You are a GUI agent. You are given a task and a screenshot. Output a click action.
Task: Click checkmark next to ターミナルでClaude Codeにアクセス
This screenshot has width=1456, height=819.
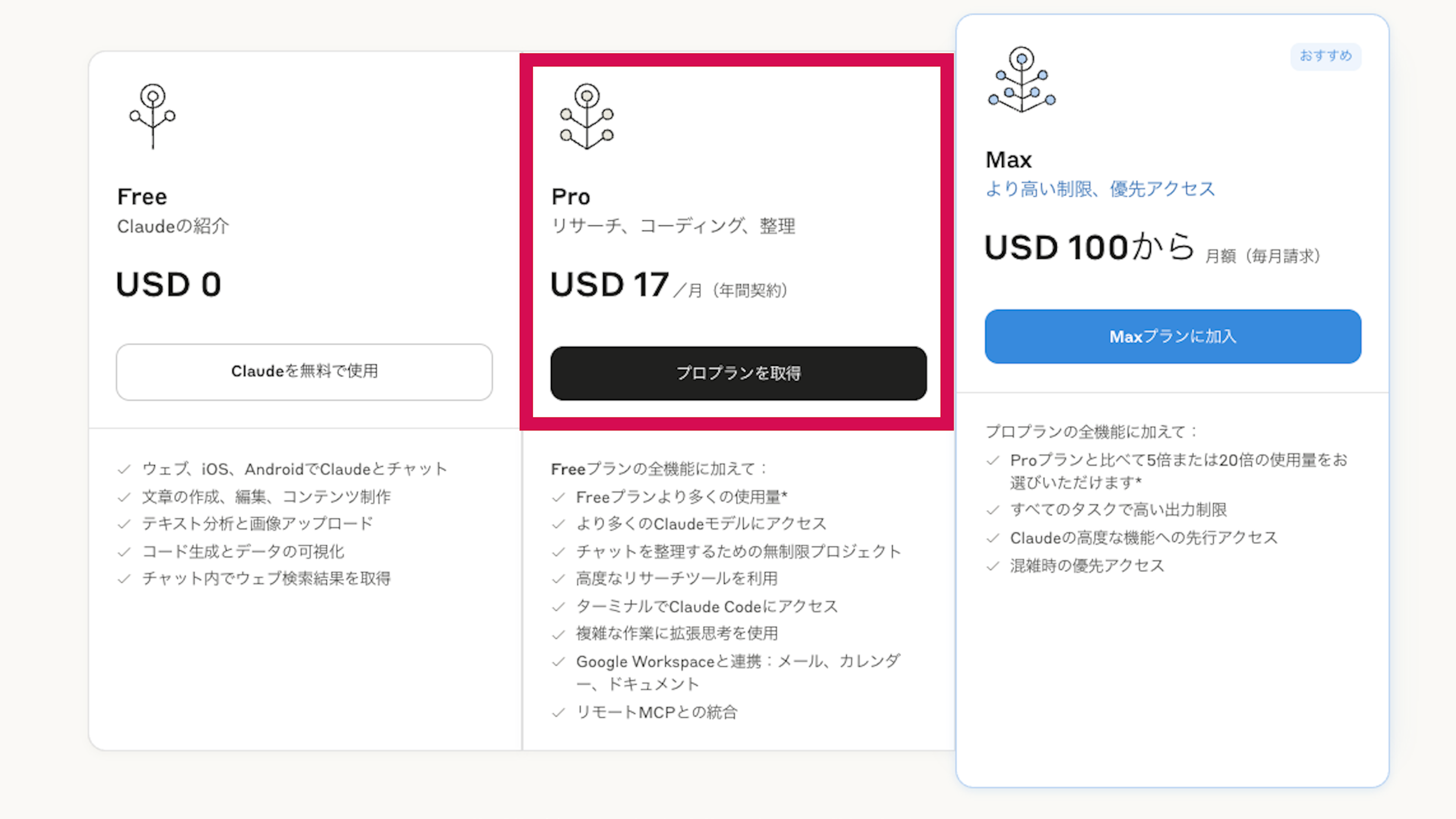(559, 607)
